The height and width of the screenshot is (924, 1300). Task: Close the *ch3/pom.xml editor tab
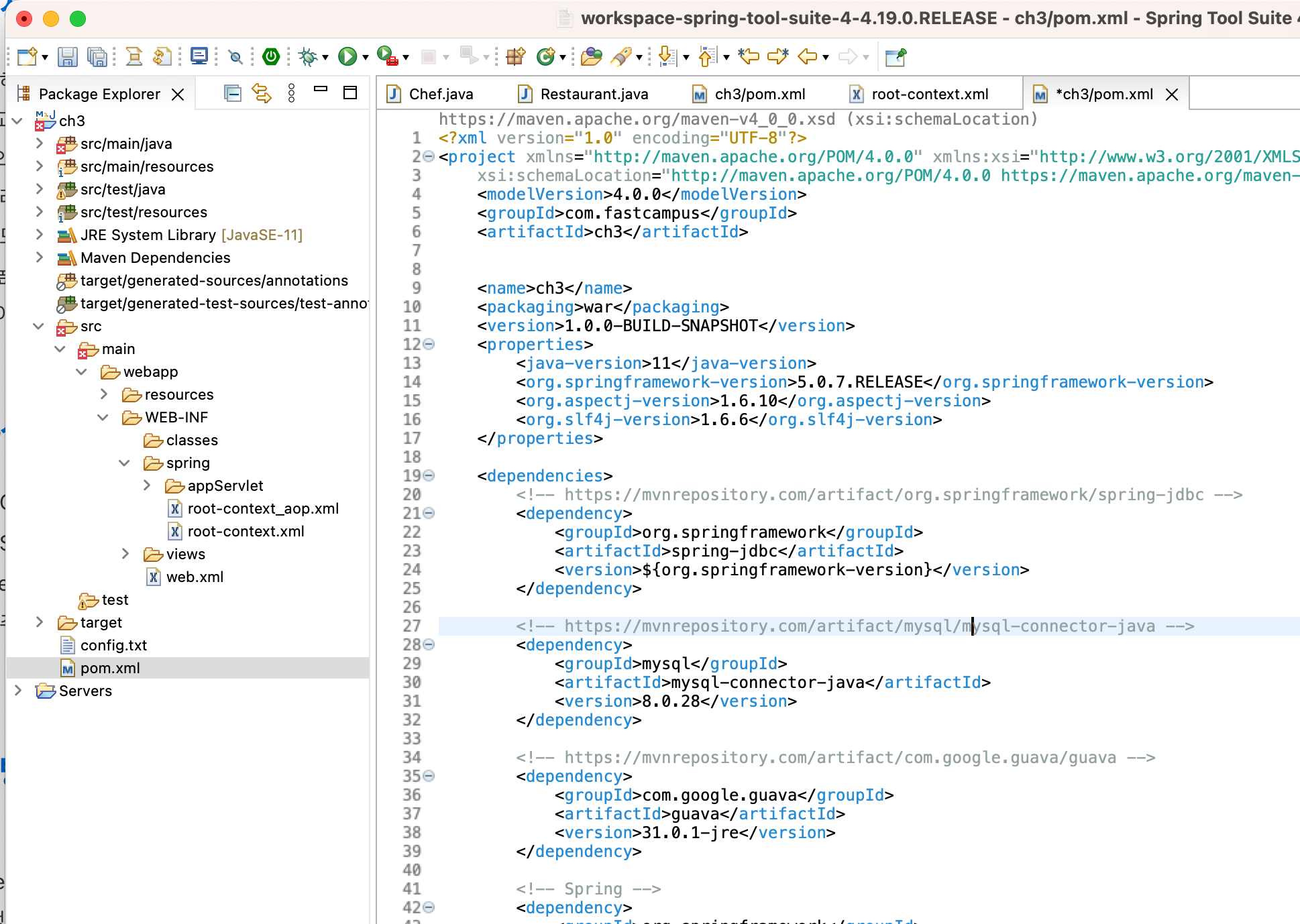coord(1172,95)
